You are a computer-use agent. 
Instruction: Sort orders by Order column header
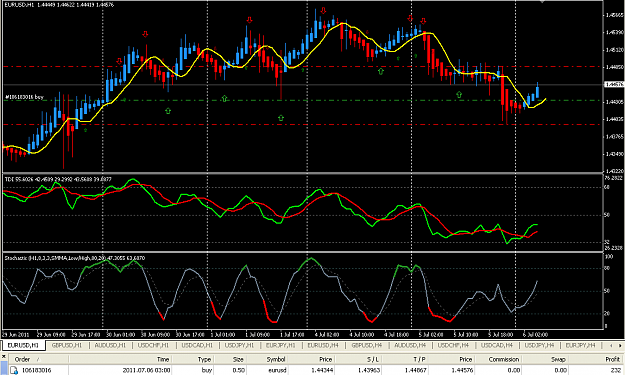22,359
